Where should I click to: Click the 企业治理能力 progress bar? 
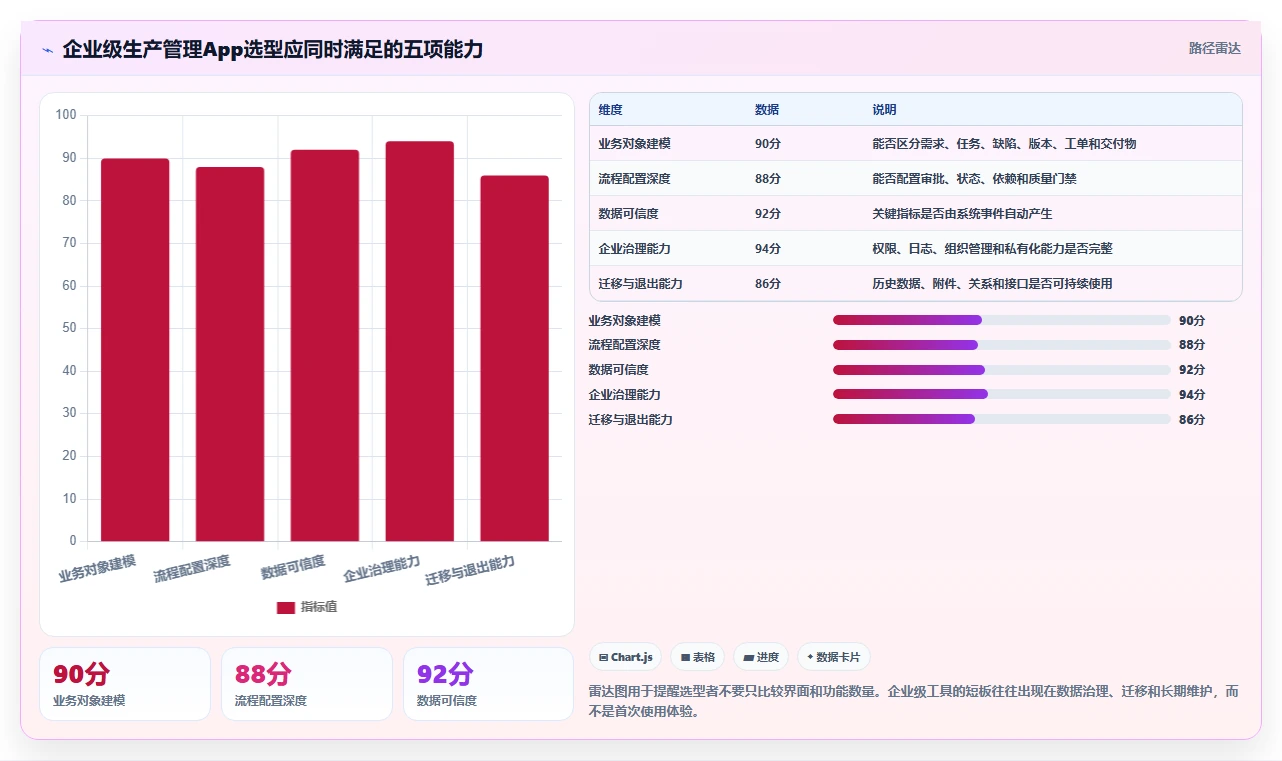1001,394
